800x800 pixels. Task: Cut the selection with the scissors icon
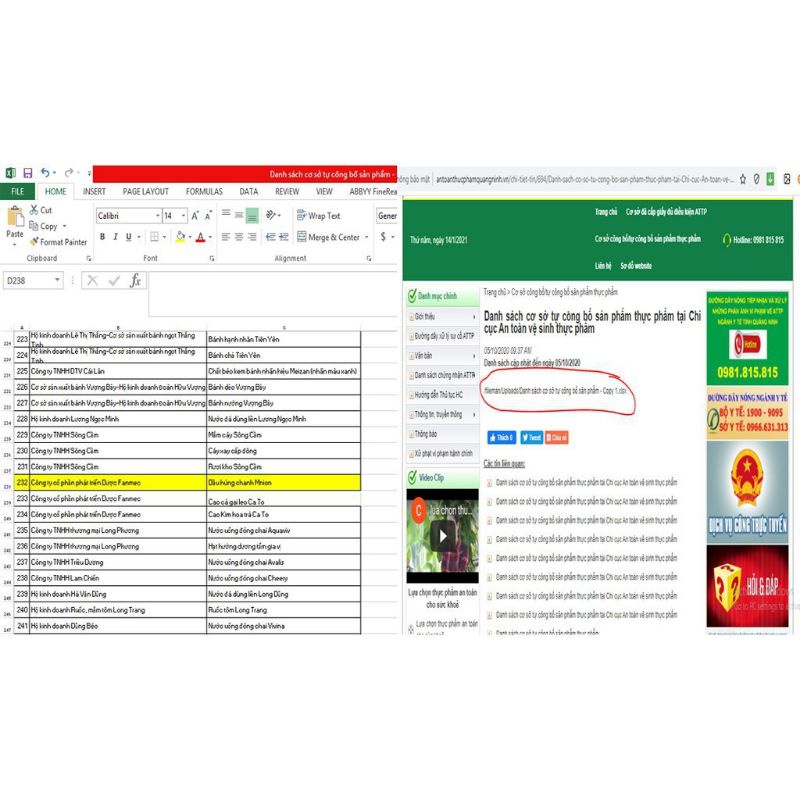click(x=34, y=210)
